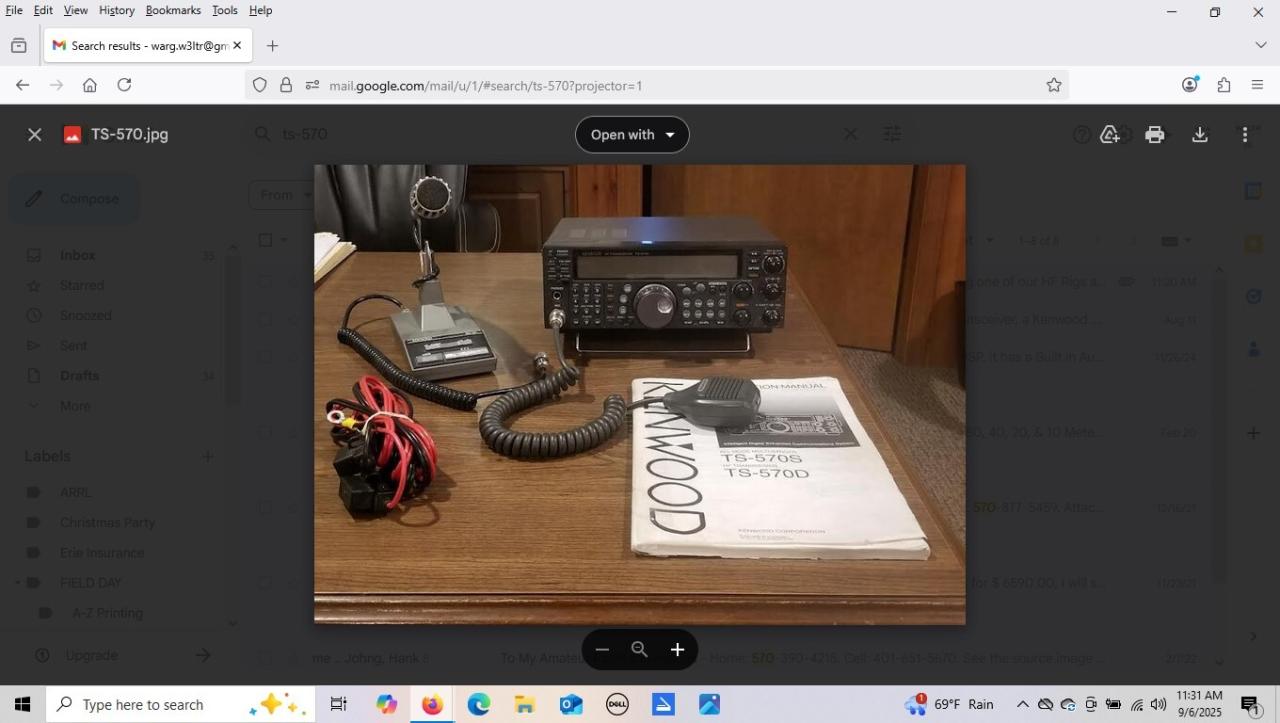Show hidden tray icons chevron

pos(1022,705)
